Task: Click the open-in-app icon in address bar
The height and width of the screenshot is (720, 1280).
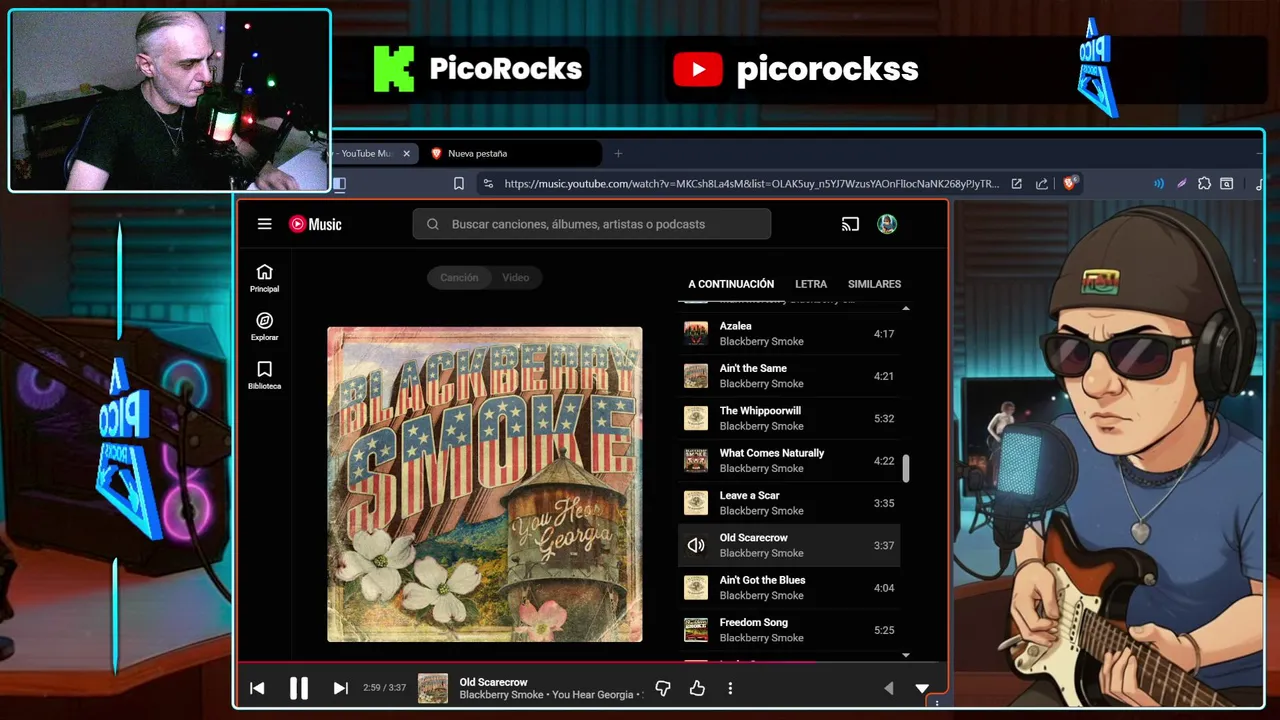Action: click(1017, 184)
